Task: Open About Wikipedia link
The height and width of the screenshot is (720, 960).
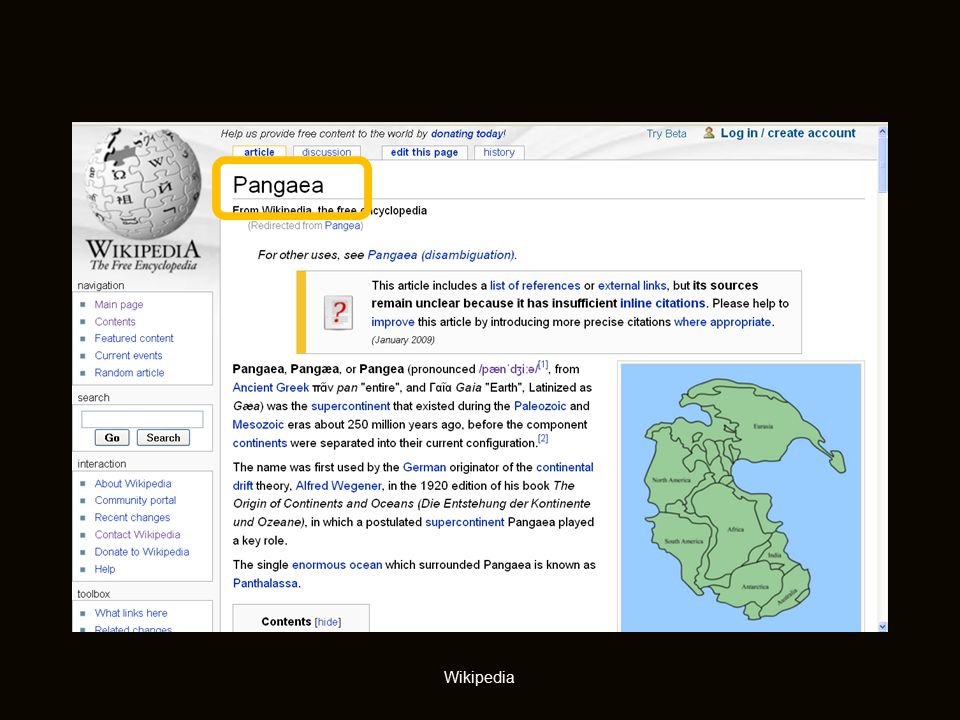Action: (133, 484)
